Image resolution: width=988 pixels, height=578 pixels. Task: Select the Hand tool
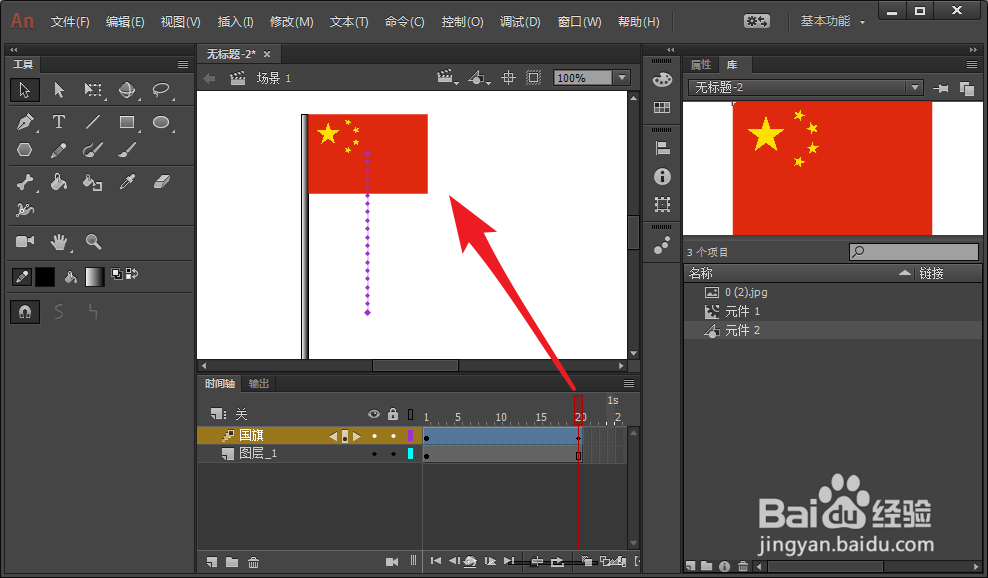(x=59, y=241)
